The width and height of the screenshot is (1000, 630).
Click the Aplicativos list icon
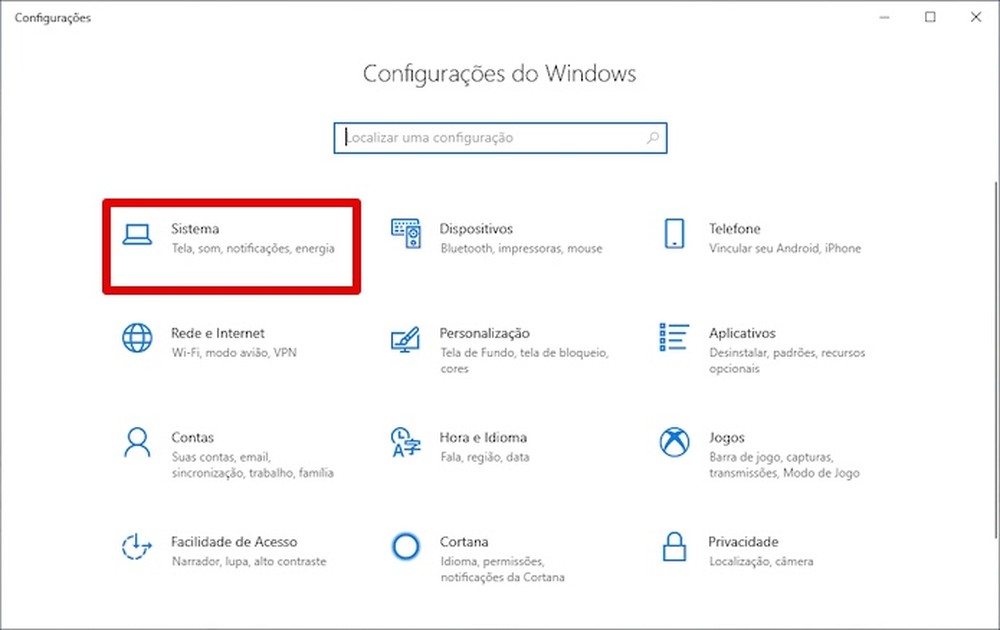pyautogui.click(x=673, y=338)
